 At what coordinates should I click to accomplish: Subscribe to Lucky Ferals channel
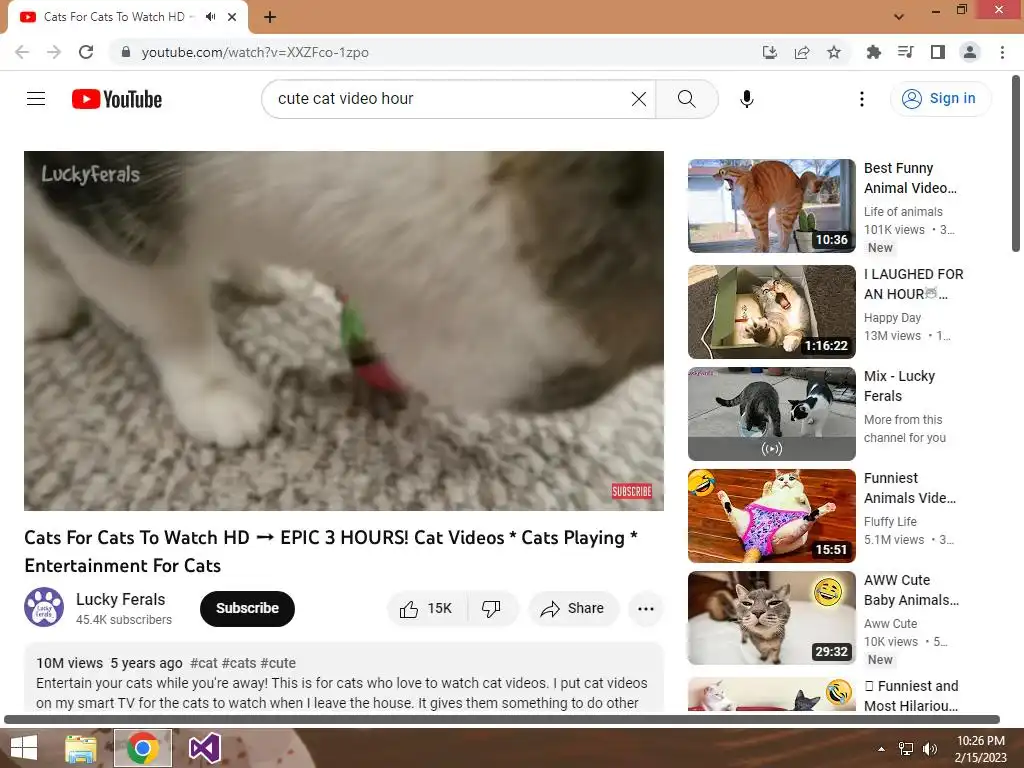(248, 609)
